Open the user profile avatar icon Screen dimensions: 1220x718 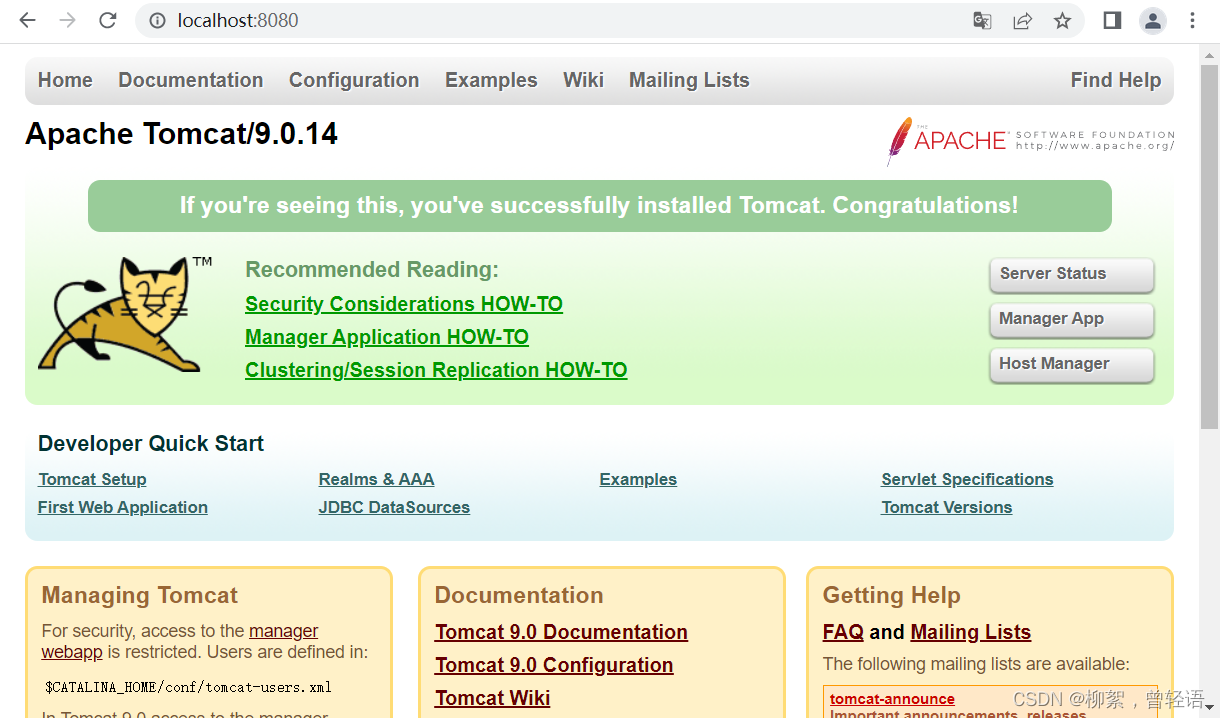tap(1153, 20)
